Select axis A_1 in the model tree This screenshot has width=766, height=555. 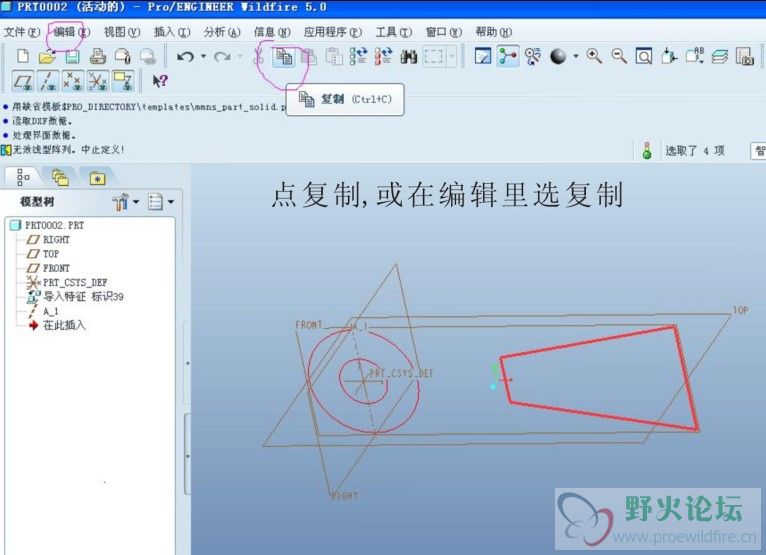point(43,311)
